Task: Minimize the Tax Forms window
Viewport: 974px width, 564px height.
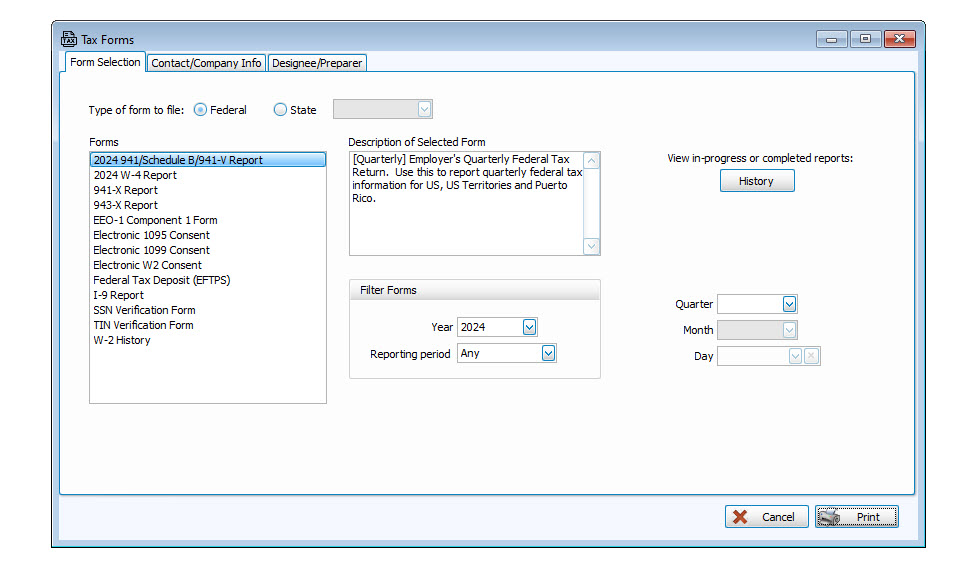Action: click(x=831, y=39)
